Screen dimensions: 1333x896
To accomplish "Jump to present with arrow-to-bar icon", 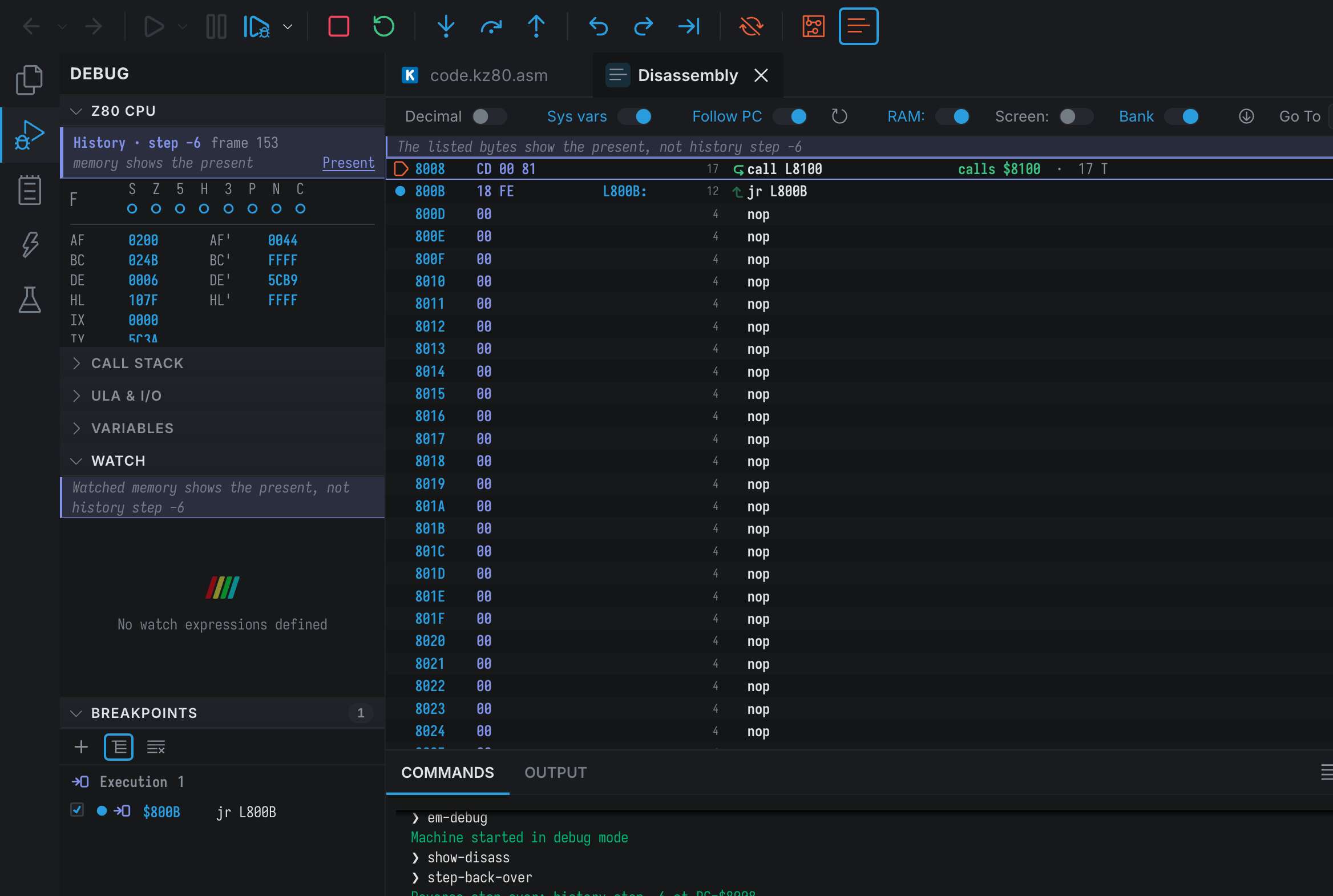I will (x=689, y=26).
